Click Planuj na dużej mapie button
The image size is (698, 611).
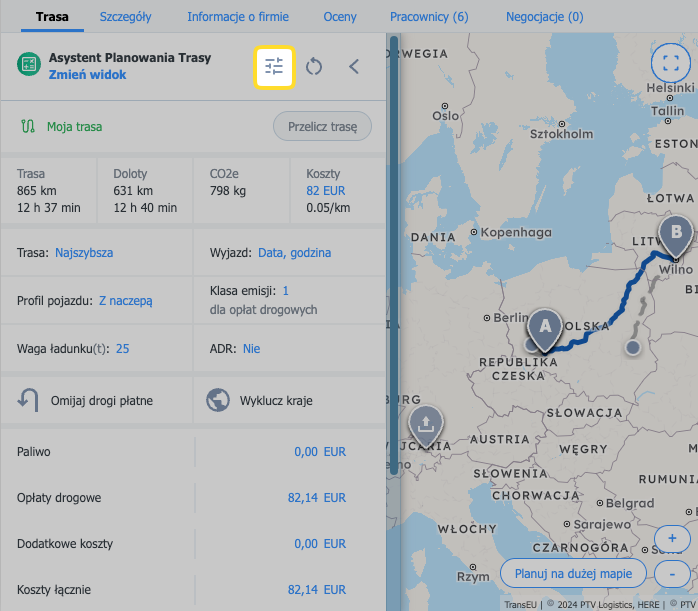573,573
